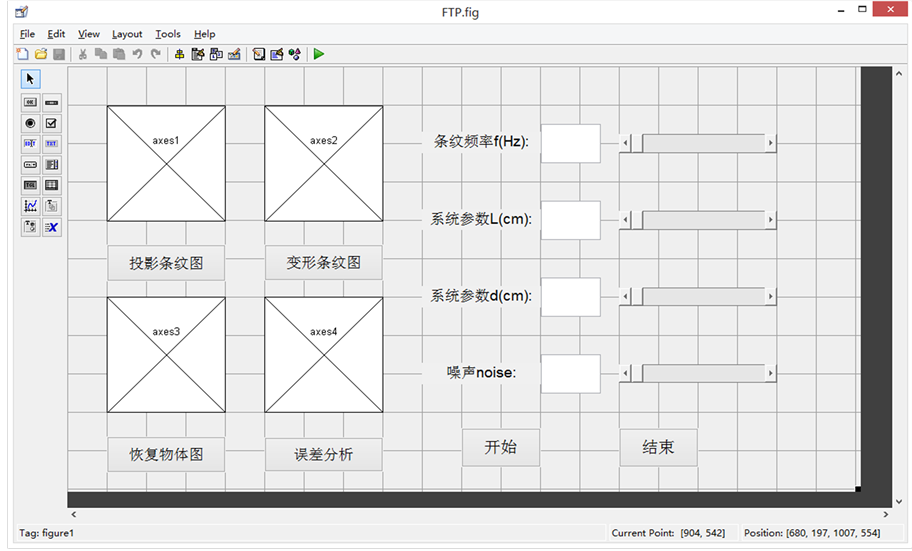Select the Axes tool in palette
The image size is (912, 551).
pos(30,206)
